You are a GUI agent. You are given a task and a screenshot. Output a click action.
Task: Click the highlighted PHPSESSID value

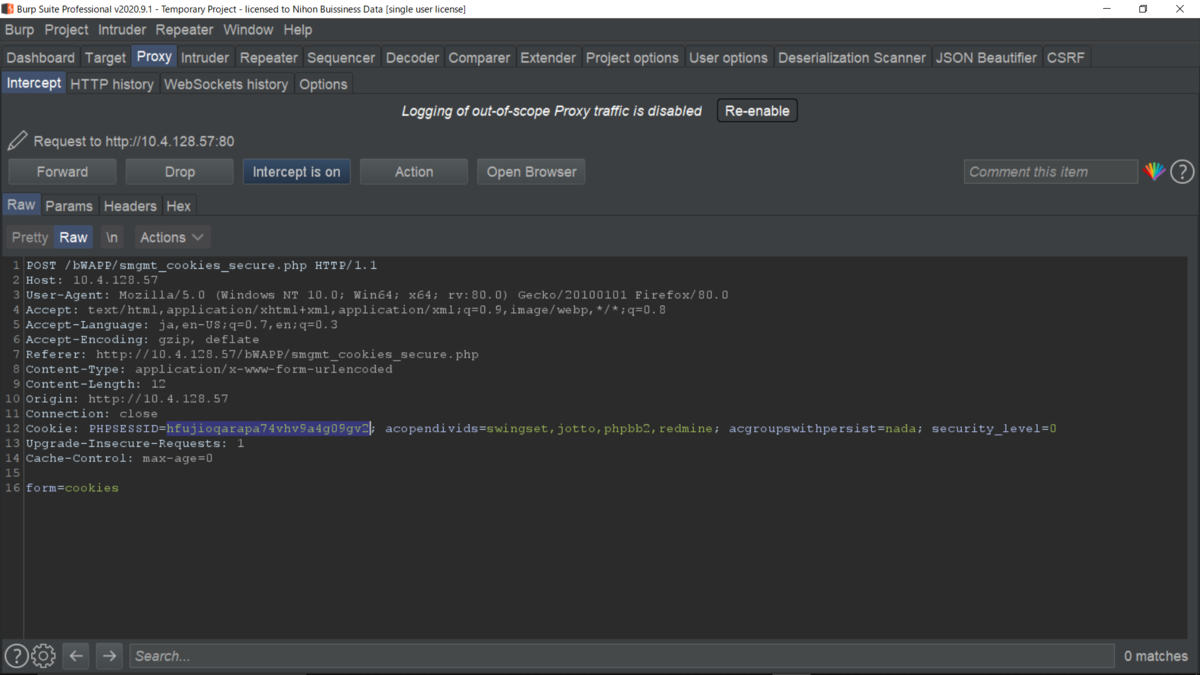[x=269, y=428]
